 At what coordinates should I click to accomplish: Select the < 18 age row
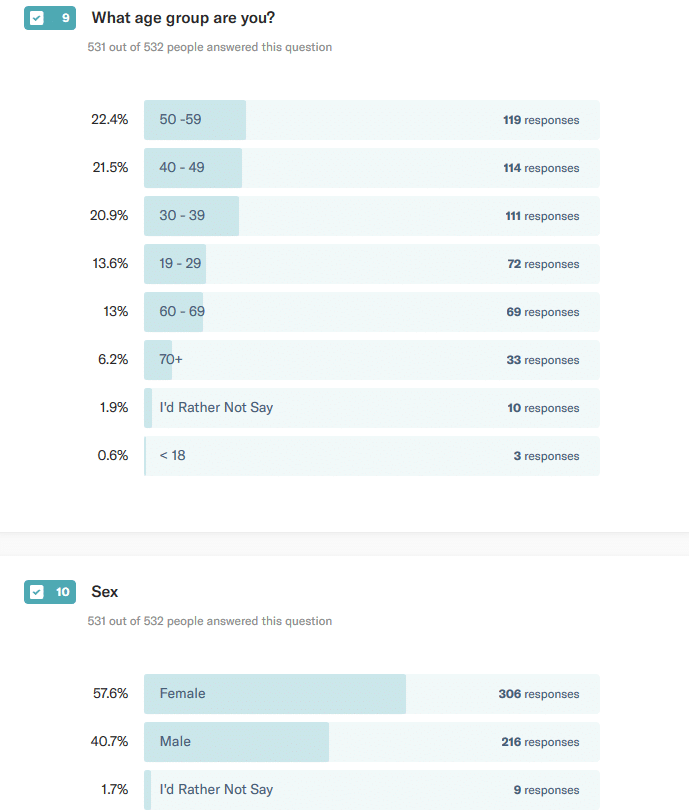click(x=371, y=456)
